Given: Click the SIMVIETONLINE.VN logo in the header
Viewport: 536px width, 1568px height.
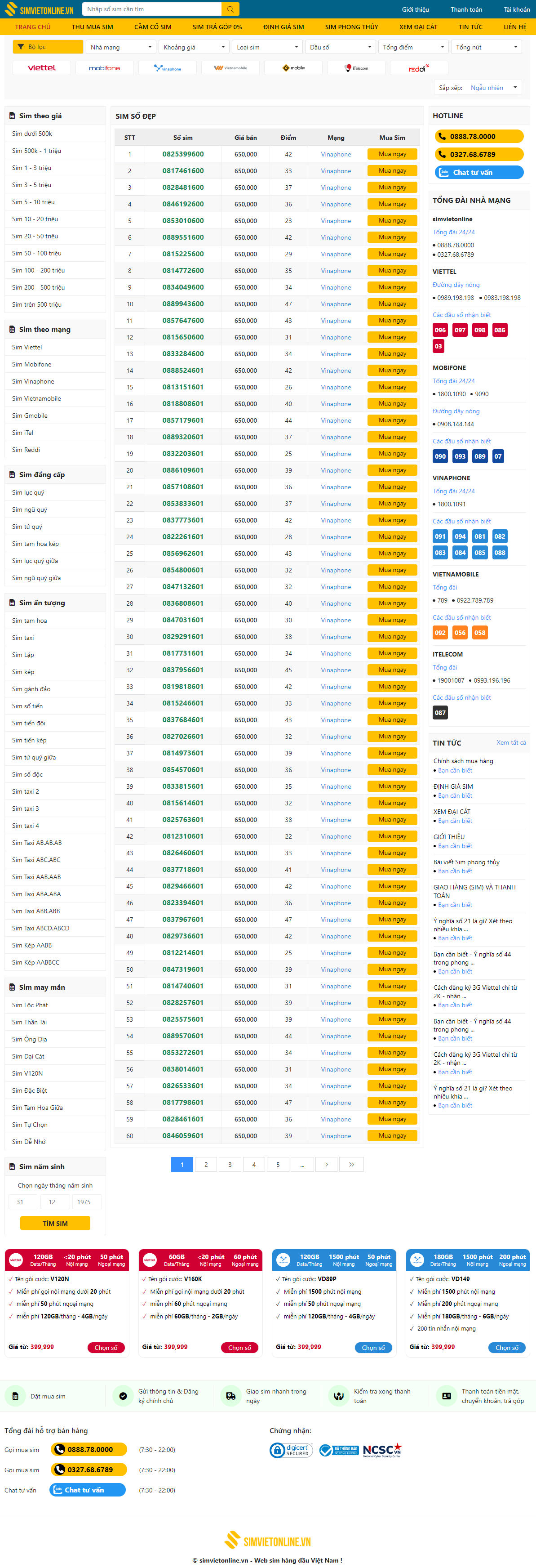Looking at the screenshot, I should coord(39,9).
